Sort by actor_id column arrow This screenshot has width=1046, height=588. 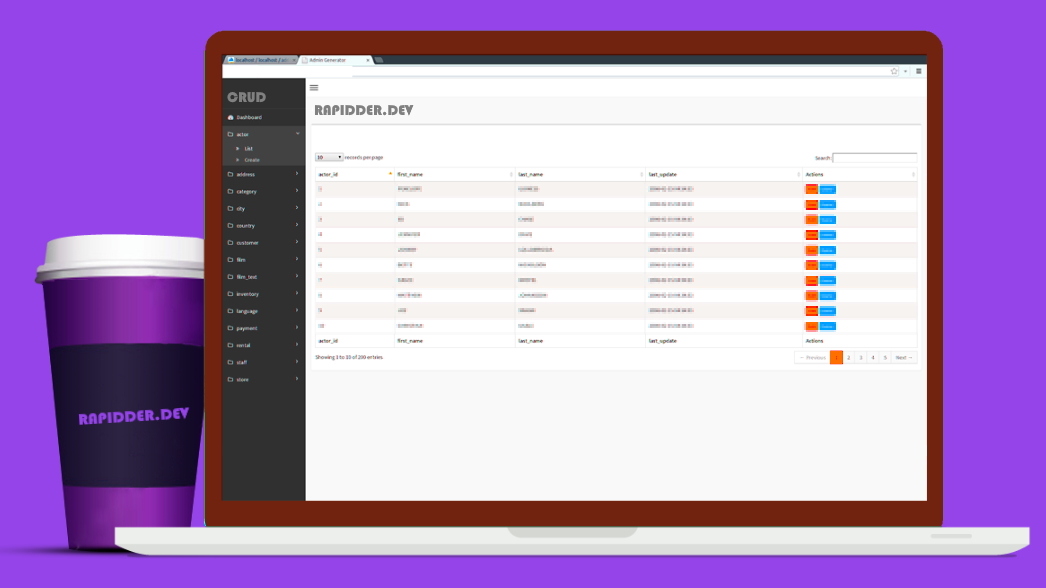(390, 174)
